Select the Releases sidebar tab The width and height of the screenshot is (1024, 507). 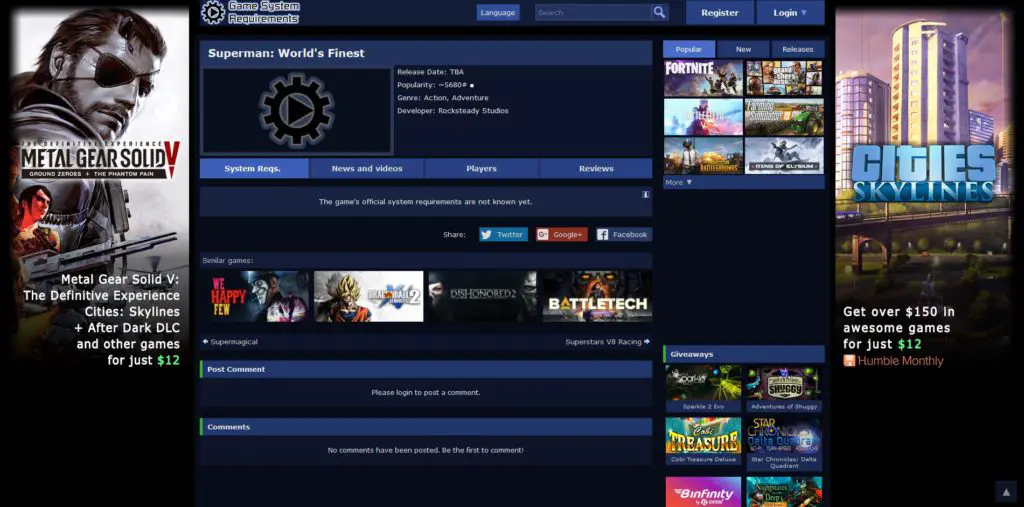point(797,49)
